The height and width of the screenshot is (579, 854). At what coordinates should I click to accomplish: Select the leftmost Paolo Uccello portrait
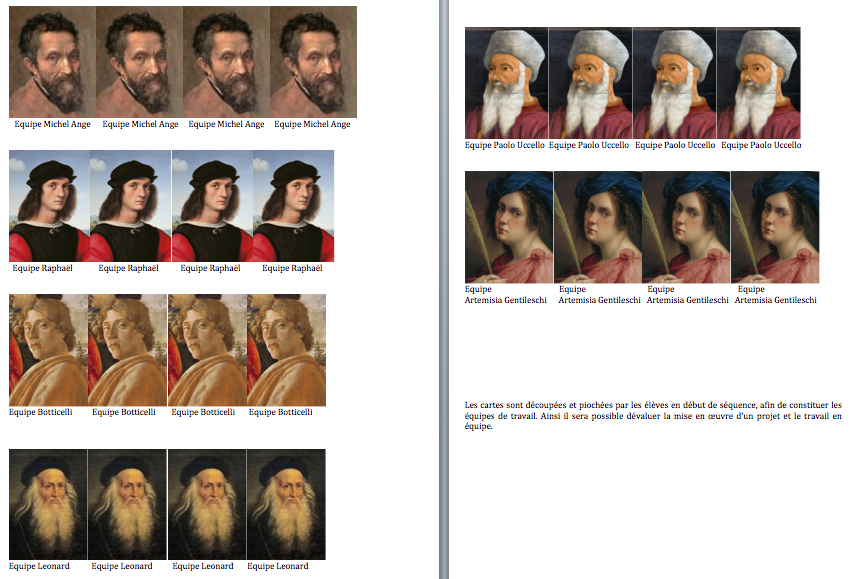coord(507,83)
